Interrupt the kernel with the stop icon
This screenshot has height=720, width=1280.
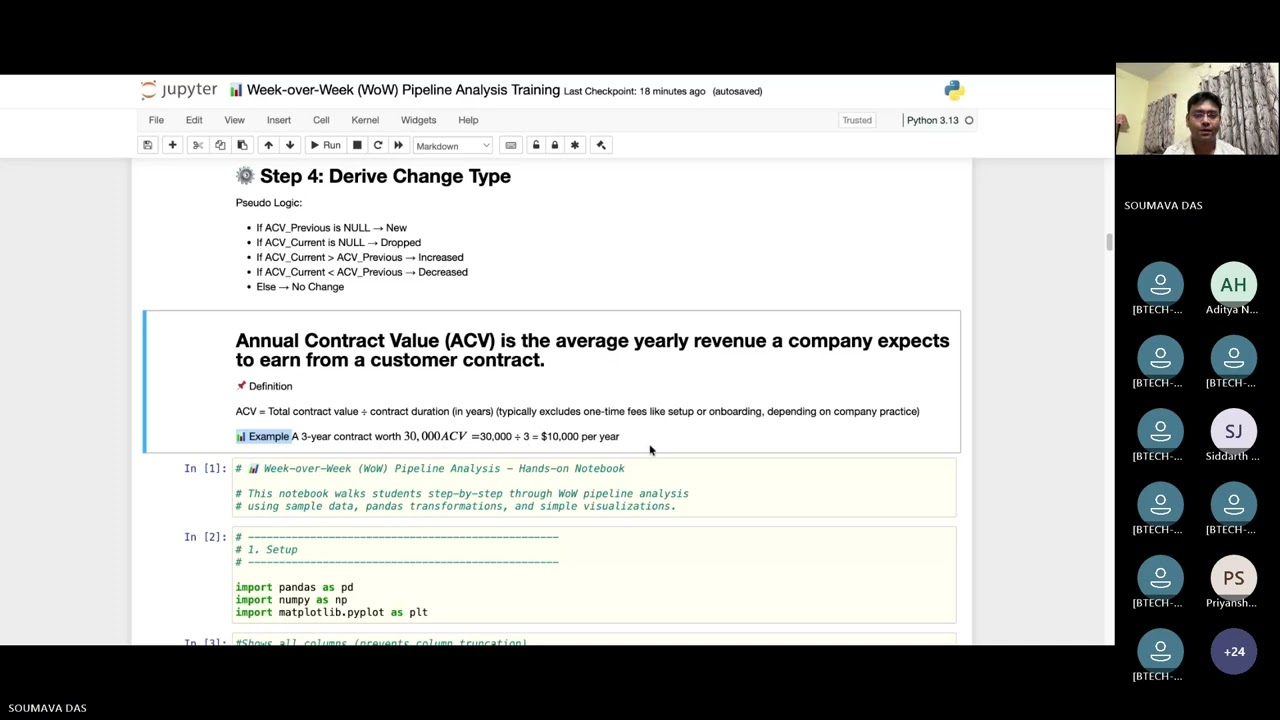click(x=357, y=145)
